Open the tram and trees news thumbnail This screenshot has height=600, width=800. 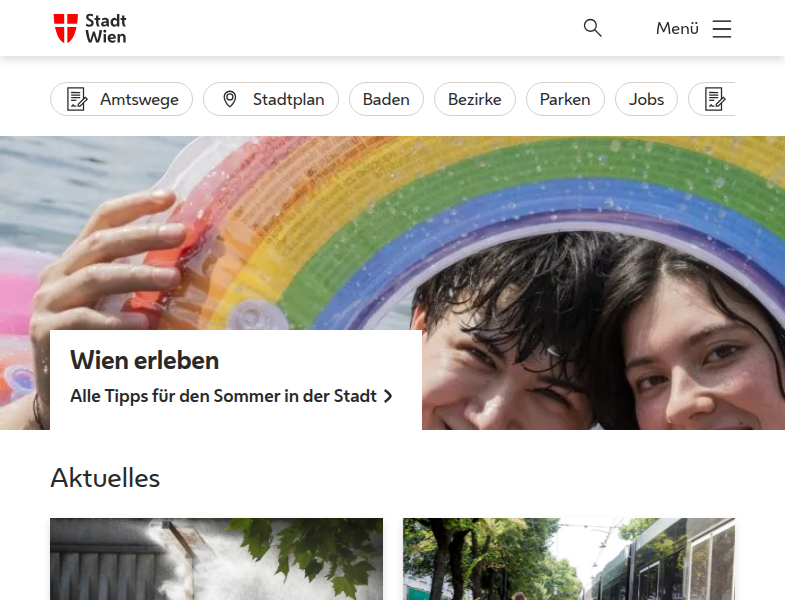pos(569,559)
